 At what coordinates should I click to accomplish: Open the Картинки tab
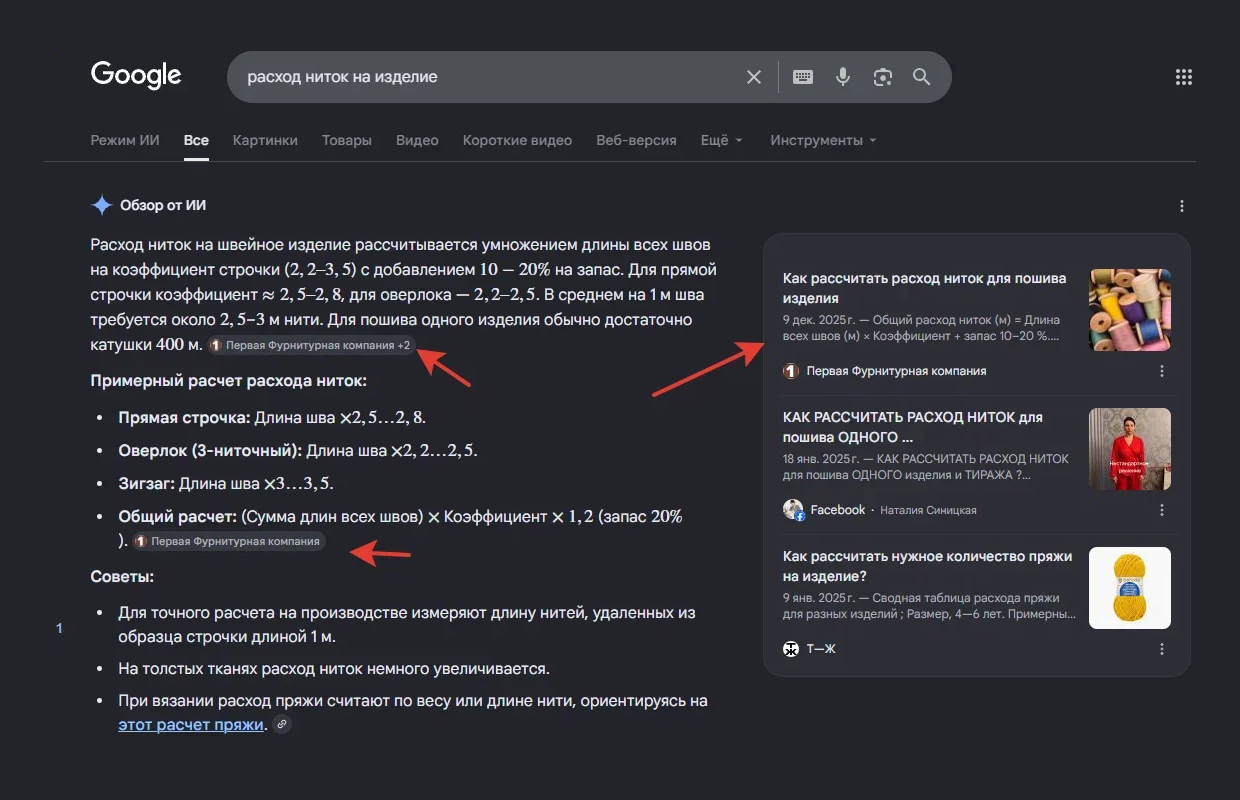tap(265, 140)
